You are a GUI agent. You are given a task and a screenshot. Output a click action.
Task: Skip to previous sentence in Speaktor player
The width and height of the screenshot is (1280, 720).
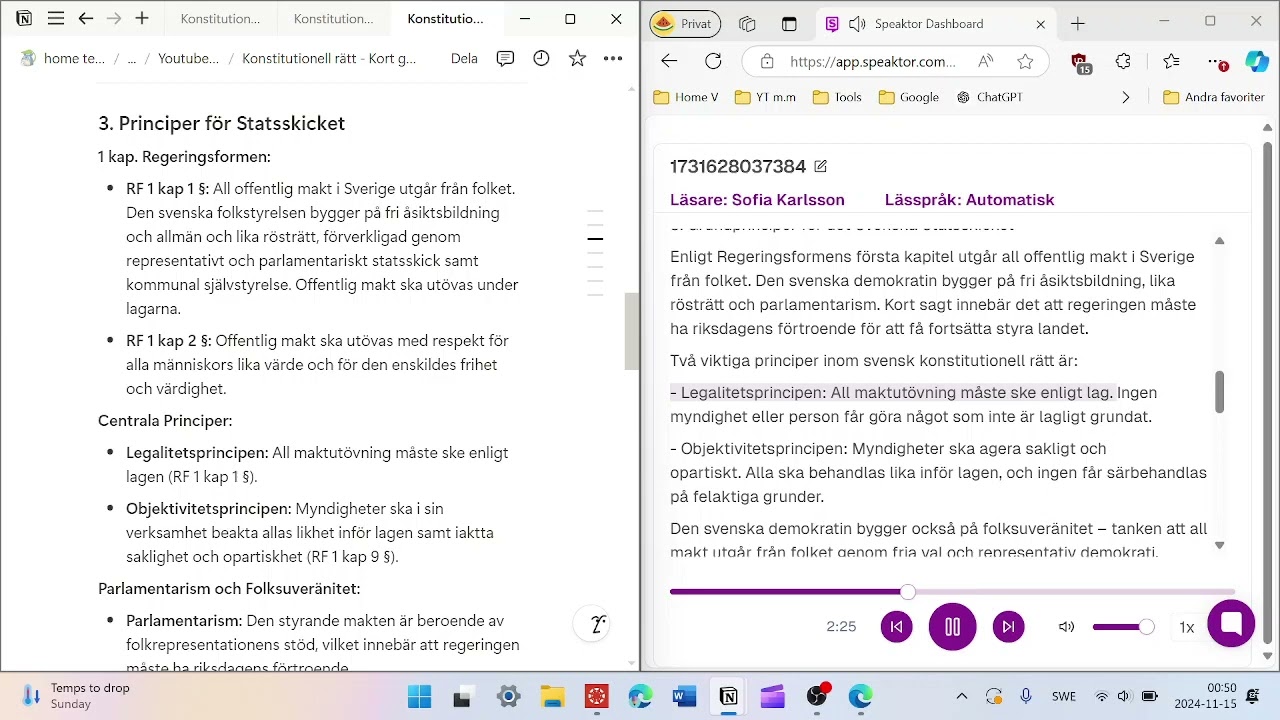coord(896,627)
